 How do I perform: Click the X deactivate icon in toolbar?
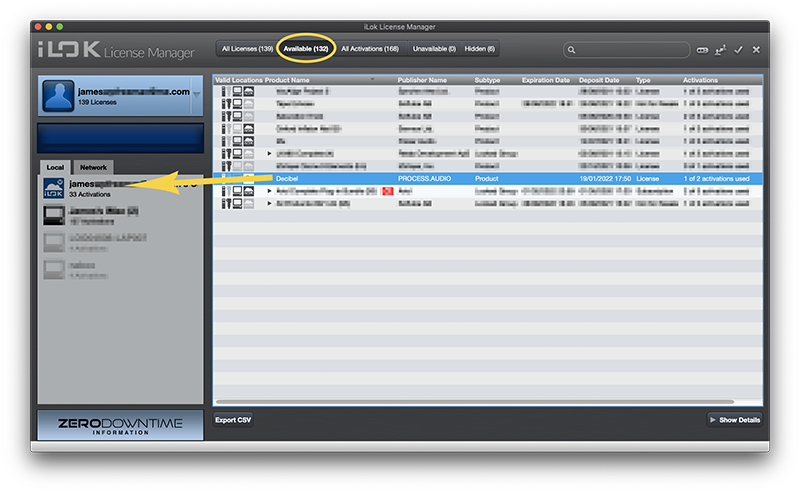(x=756, y=50)
